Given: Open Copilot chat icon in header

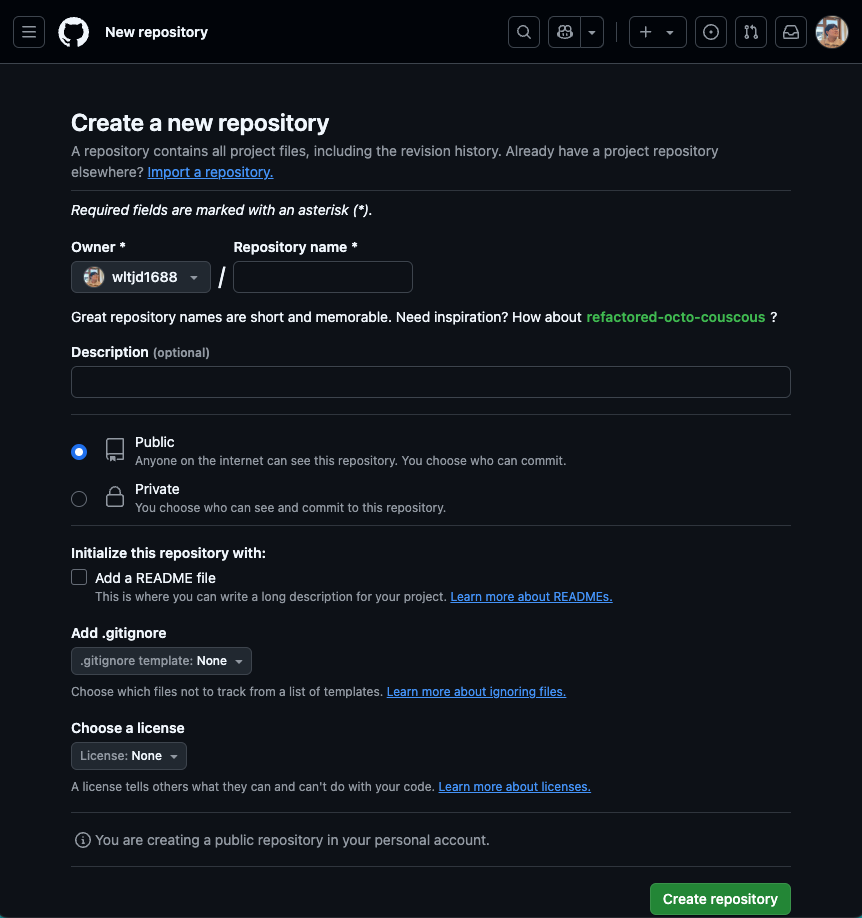Looking at the screenshot, I should (x=565, y=32).
